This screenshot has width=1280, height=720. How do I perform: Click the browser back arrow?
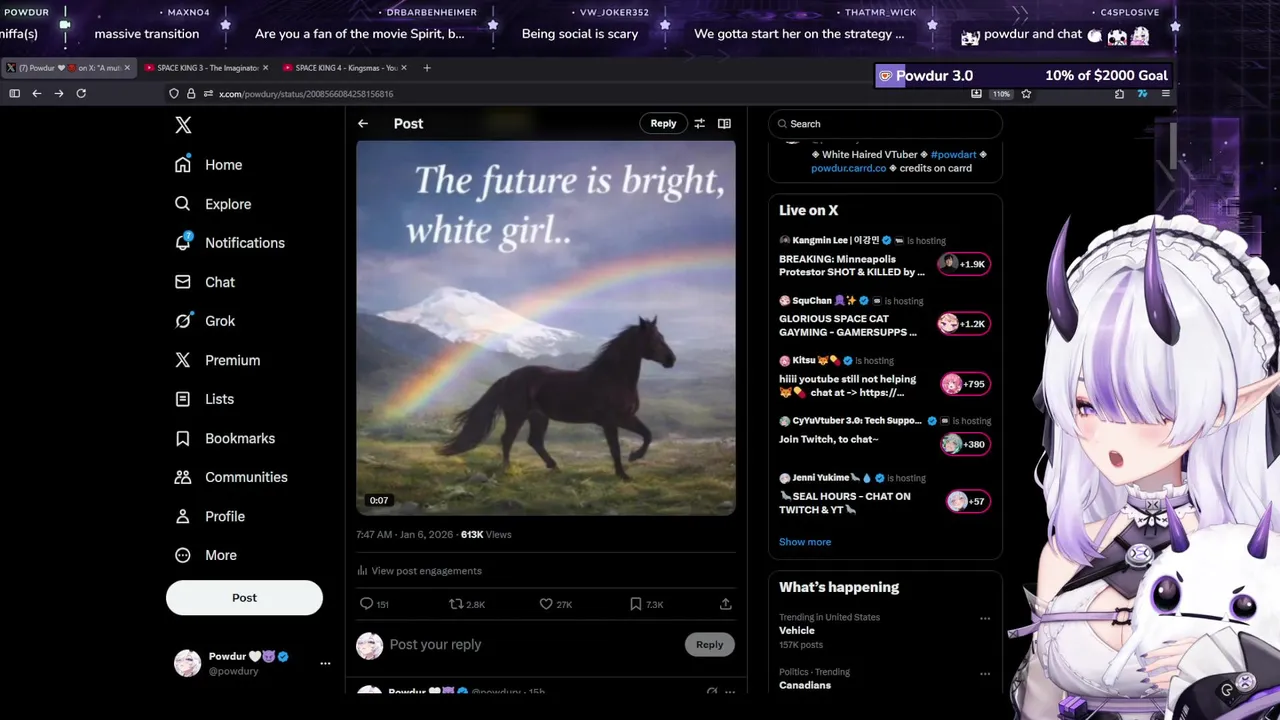37,94
